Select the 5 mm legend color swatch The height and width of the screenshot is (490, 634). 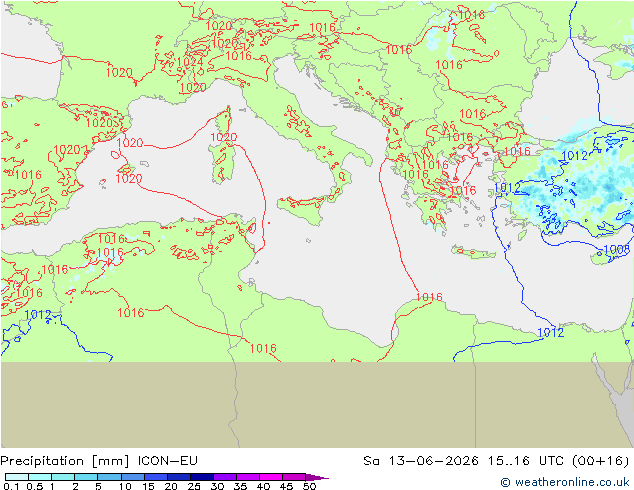click(x=110, y=477)
